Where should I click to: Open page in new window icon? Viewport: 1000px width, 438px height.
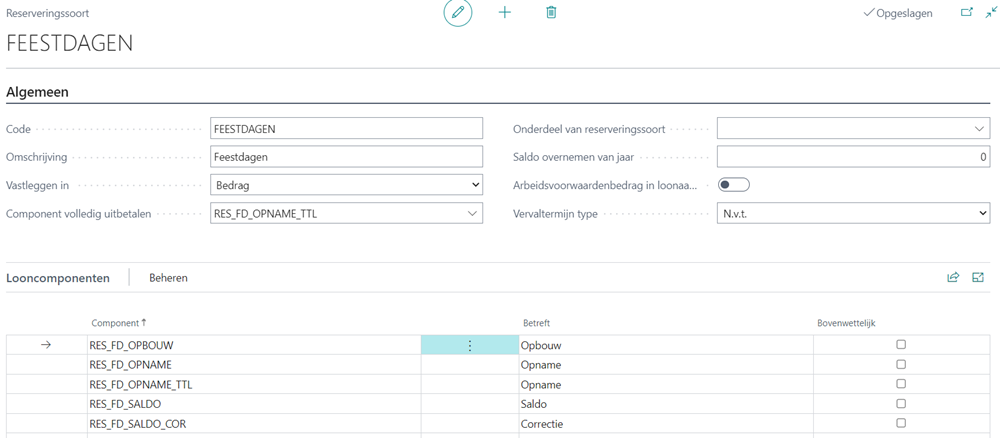966,13
